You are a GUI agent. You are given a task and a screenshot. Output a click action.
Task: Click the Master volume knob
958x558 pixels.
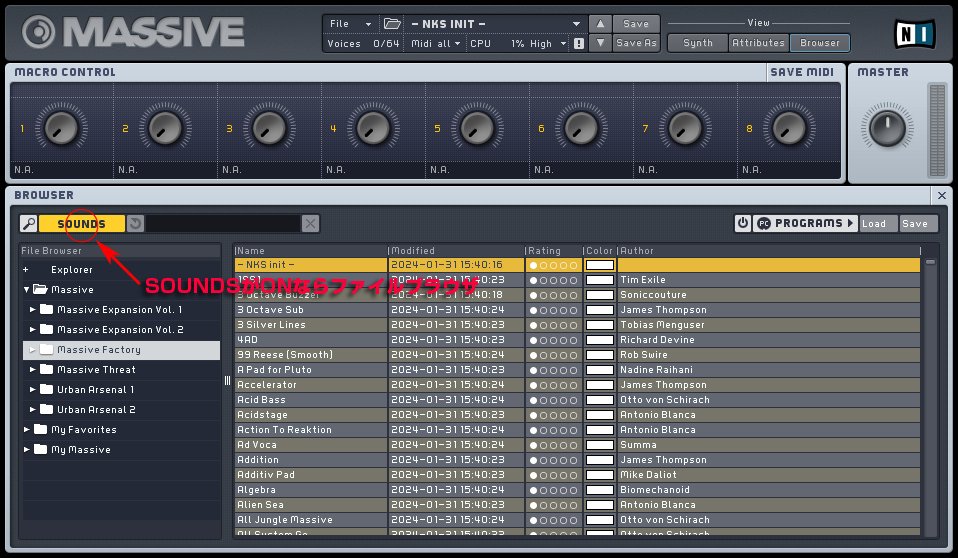point(887,128)
